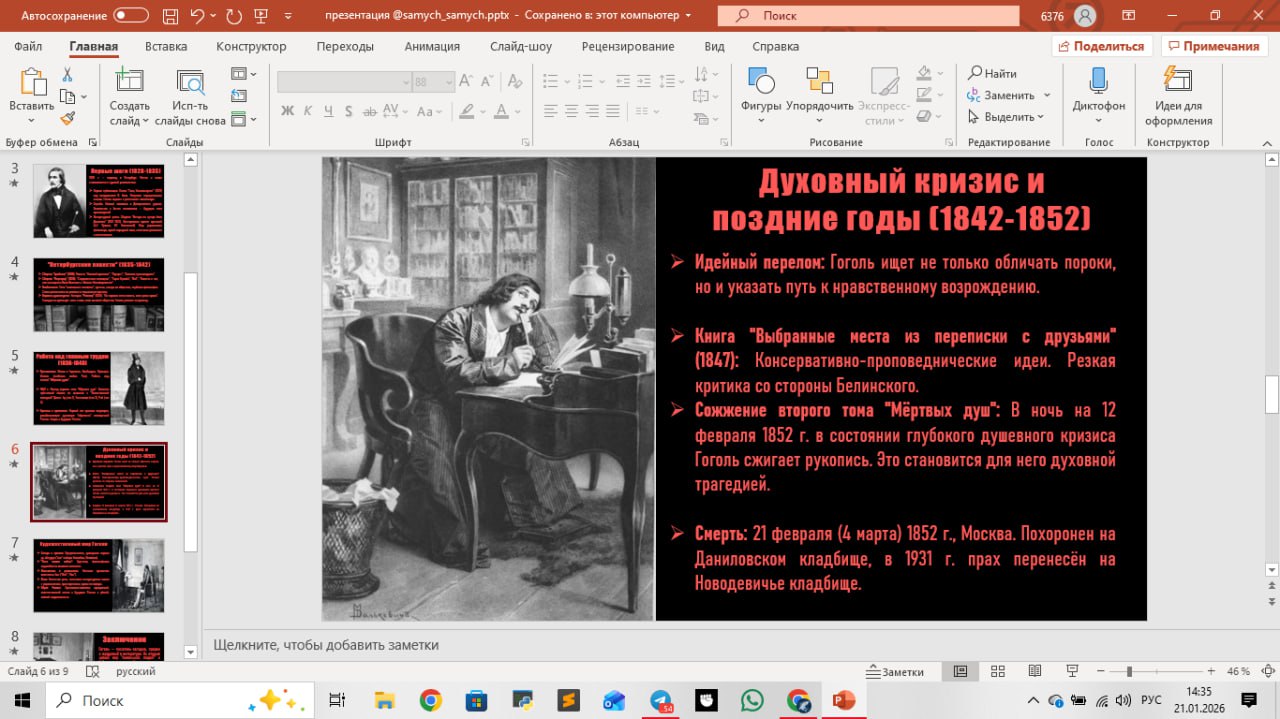Click the notes area Щелкните, чтобы добавить заметки
The width and height of the screenshot is (1280, 719).
[326, 645]
